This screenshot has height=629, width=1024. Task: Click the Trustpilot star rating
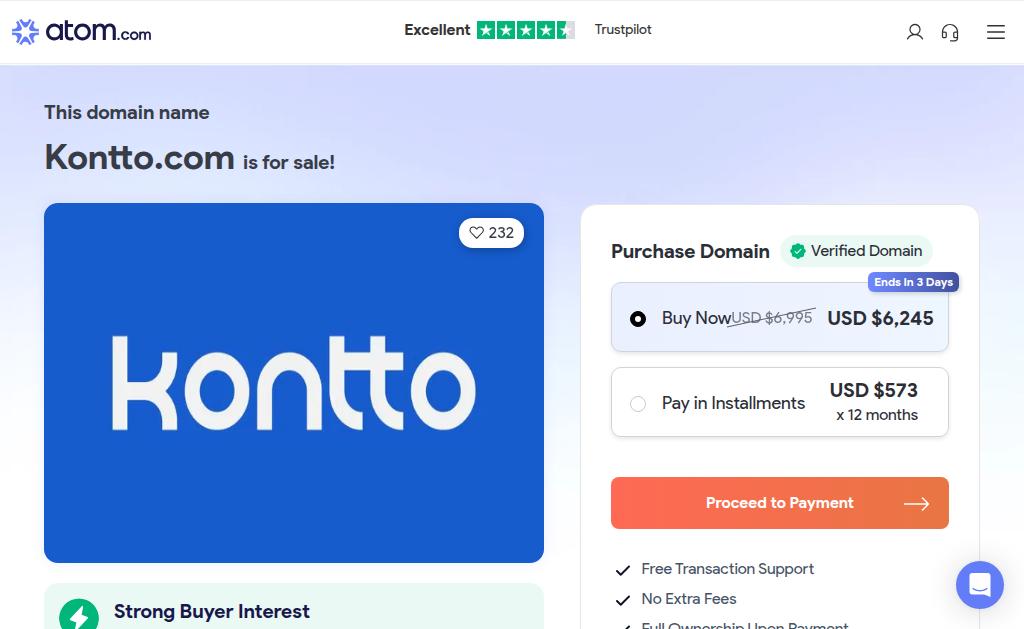click(x=525, y=30)
